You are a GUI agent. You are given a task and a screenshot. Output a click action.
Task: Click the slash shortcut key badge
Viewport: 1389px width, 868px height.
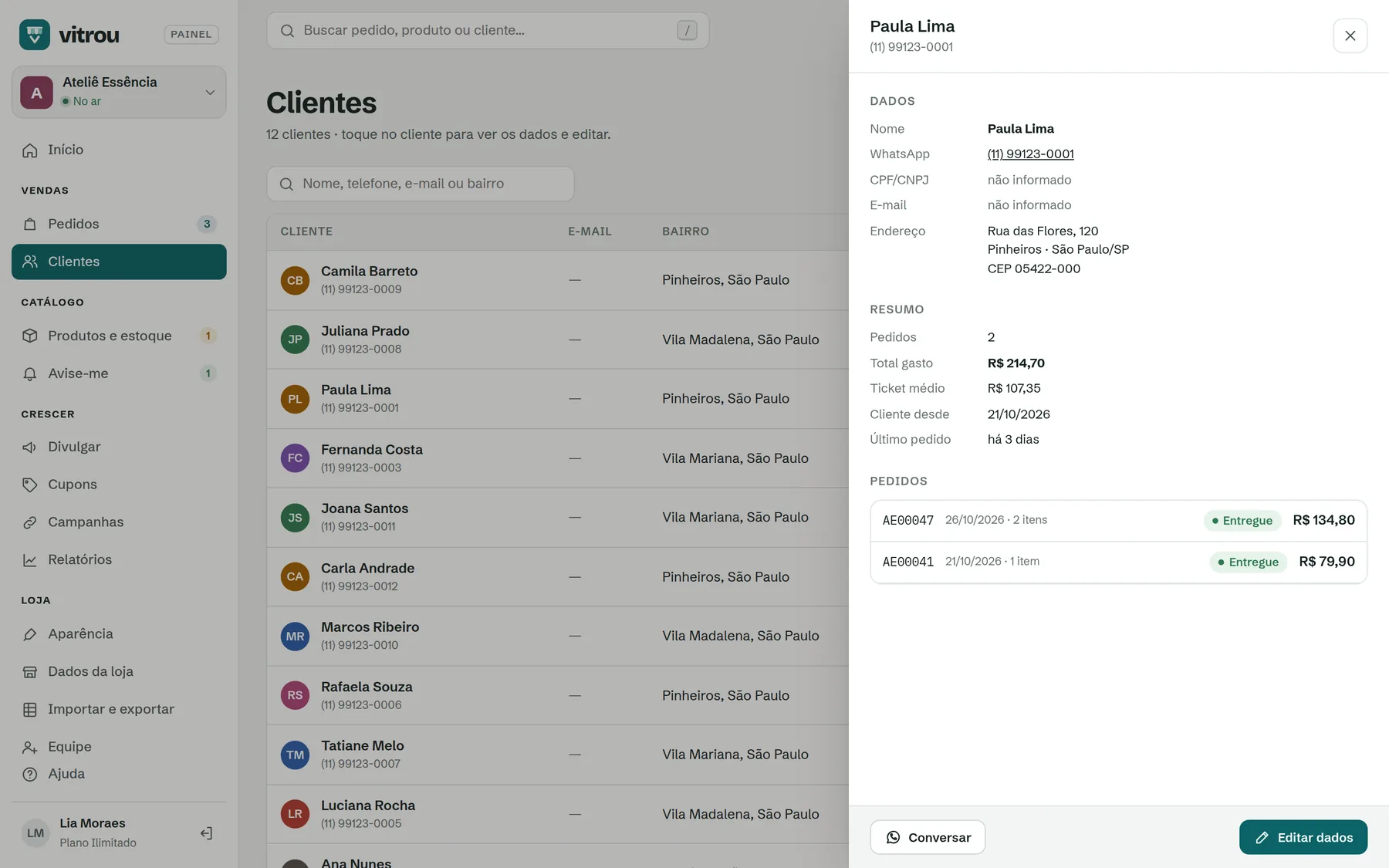(x=687, y=30)
